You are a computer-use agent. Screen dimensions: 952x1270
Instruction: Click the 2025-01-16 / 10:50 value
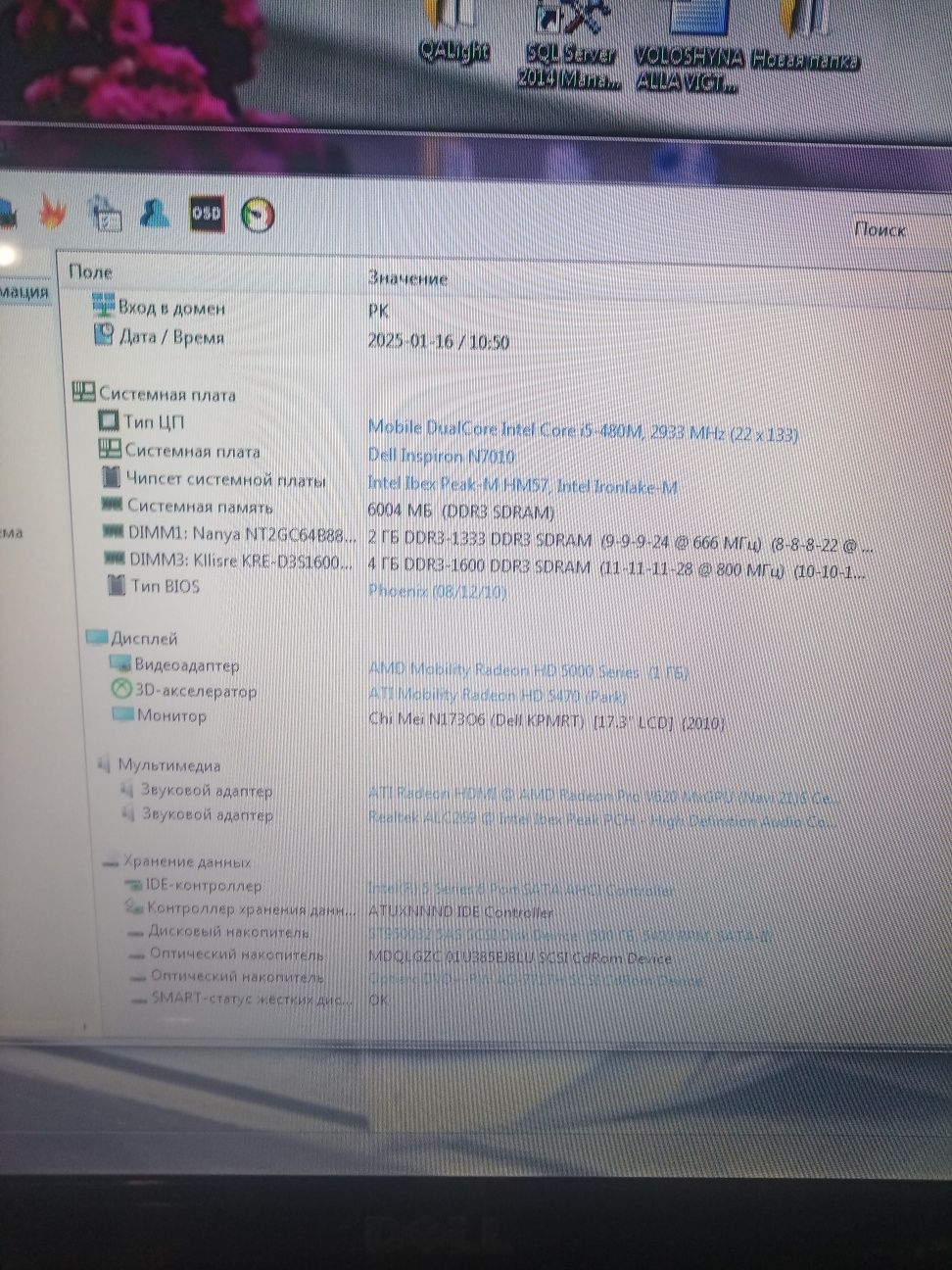438,342
